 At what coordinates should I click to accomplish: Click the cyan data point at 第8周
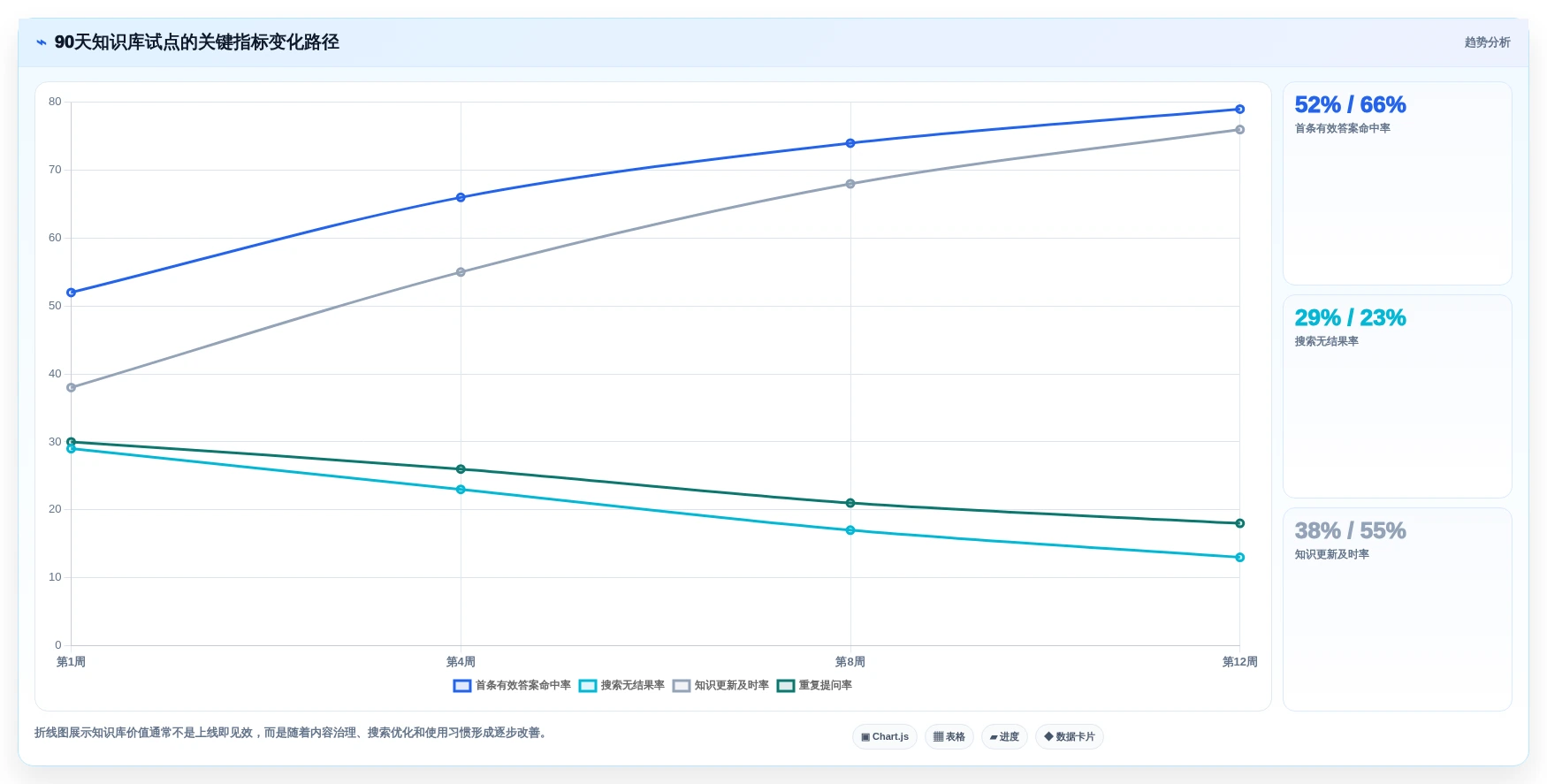coord(850,530)
